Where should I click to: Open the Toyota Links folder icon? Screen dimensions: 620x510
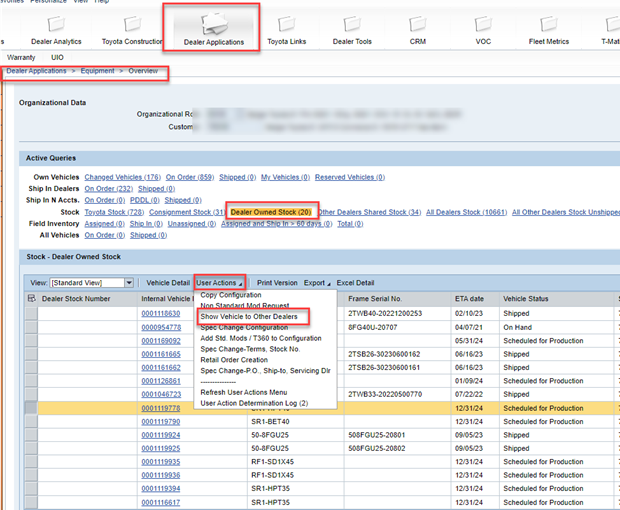[x=286, y=24]
